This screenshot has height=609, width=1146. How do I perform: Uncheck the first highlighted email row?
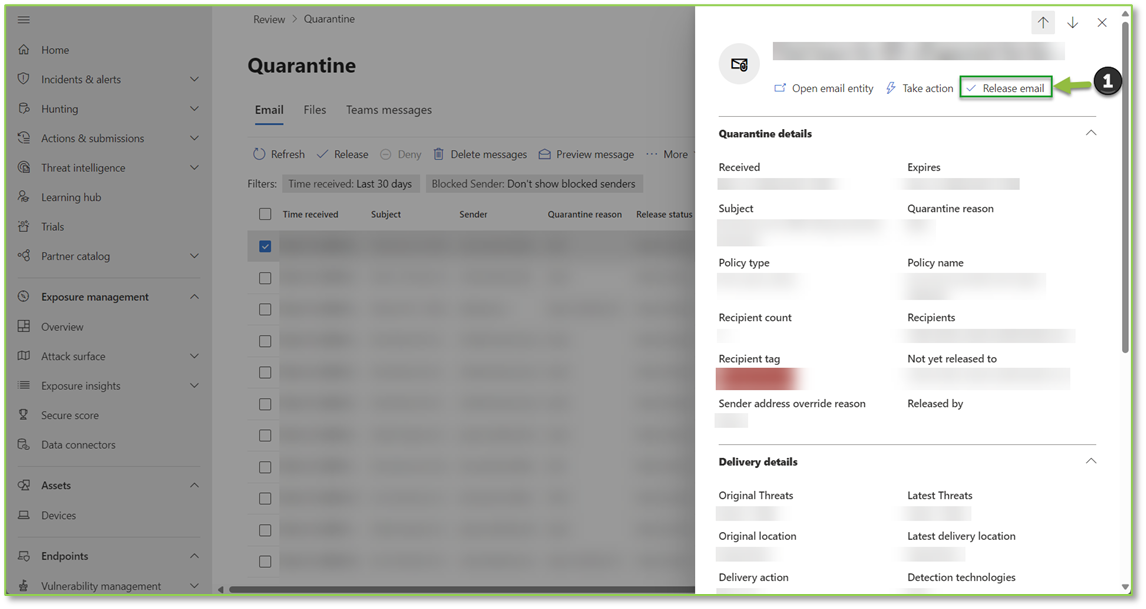[265, 245]
